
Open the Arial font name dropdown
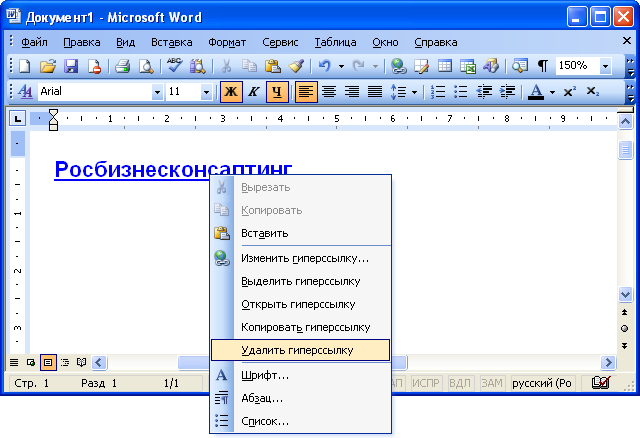(157, 92)
